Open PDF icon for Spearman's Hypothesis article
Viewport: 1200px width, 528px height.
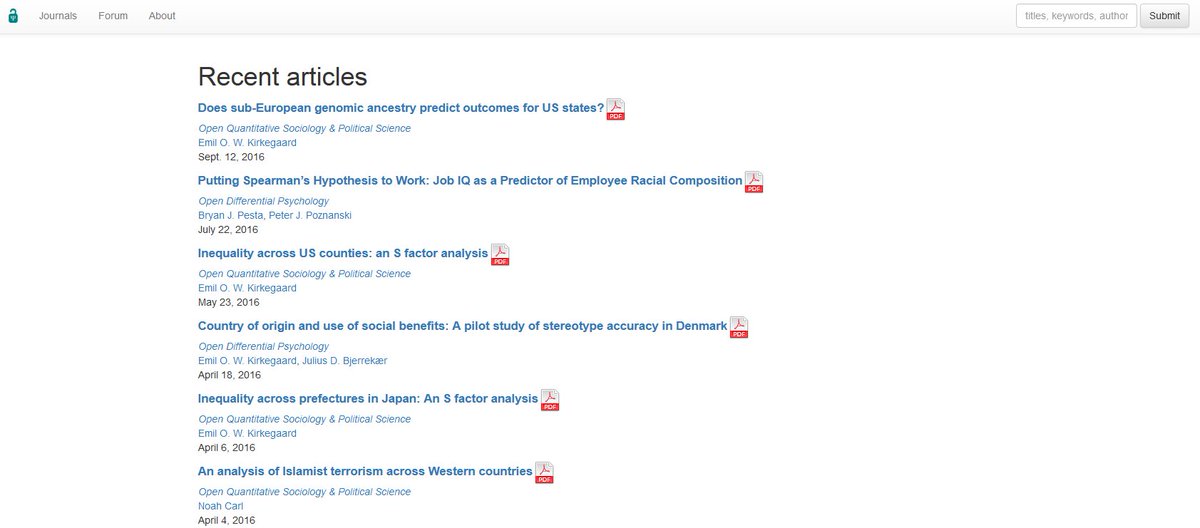(x=754, y=182)
